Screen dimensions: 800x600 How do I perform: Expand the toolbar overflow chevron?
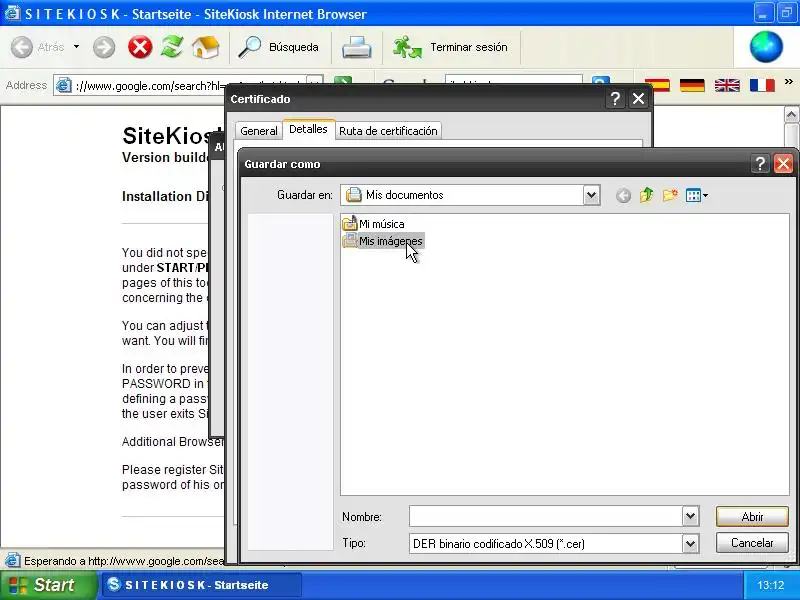(x=789, y=82)
